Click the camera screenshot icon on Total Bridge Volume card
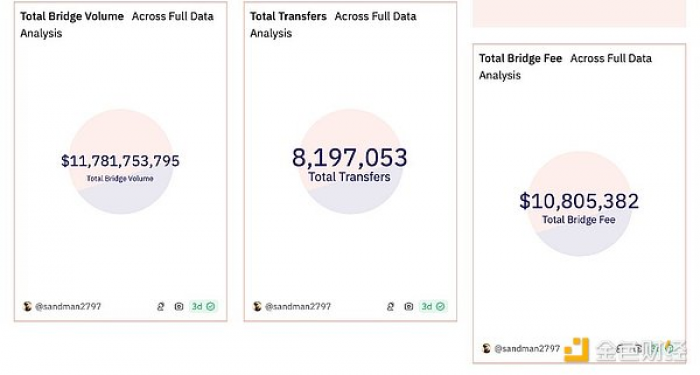 (179, 307)
